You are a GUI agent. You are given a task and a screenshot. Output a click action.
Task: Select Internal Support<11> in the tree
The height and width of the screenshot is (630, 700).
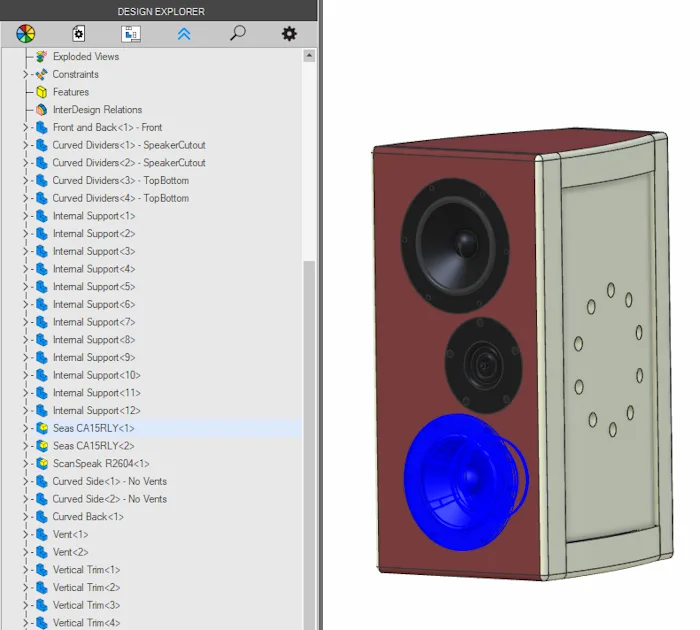96,393
